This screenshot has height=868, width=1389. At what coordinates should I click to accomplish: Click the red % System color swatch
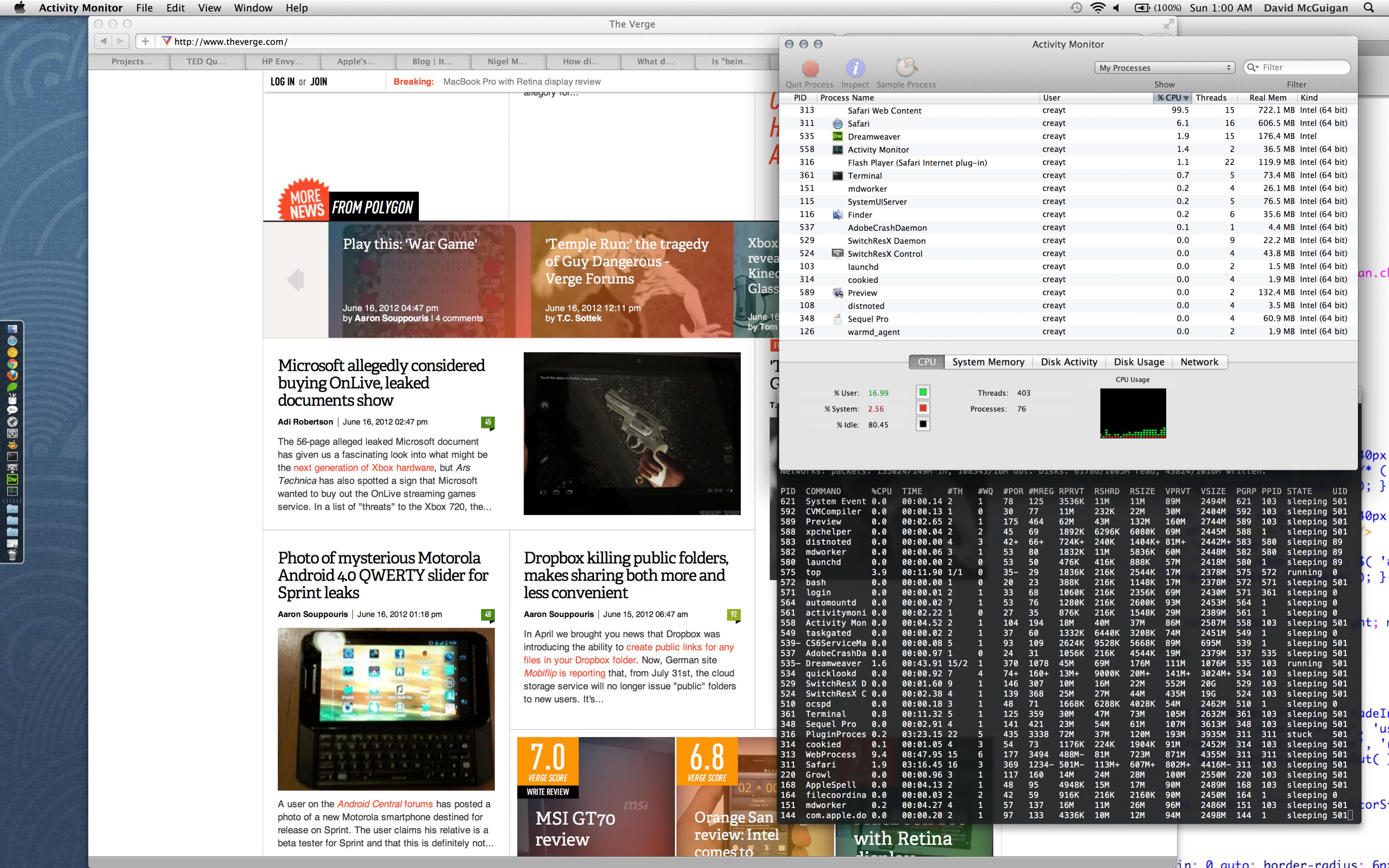(x=922, y=408)
